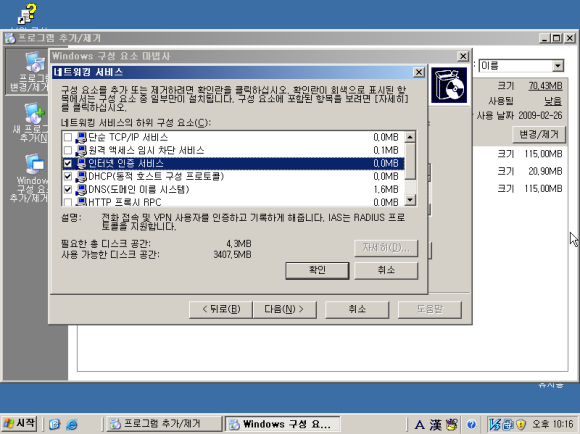Click scroll down arrow of component list
Screen dimensions: 580x434
[410, 200]
